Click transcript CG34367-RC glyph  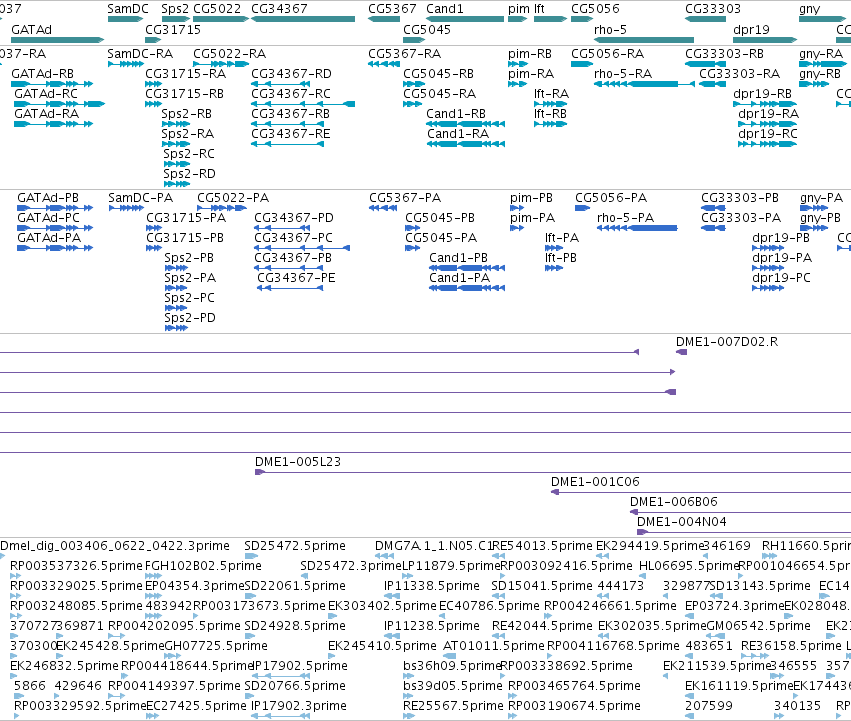(303, 104)
